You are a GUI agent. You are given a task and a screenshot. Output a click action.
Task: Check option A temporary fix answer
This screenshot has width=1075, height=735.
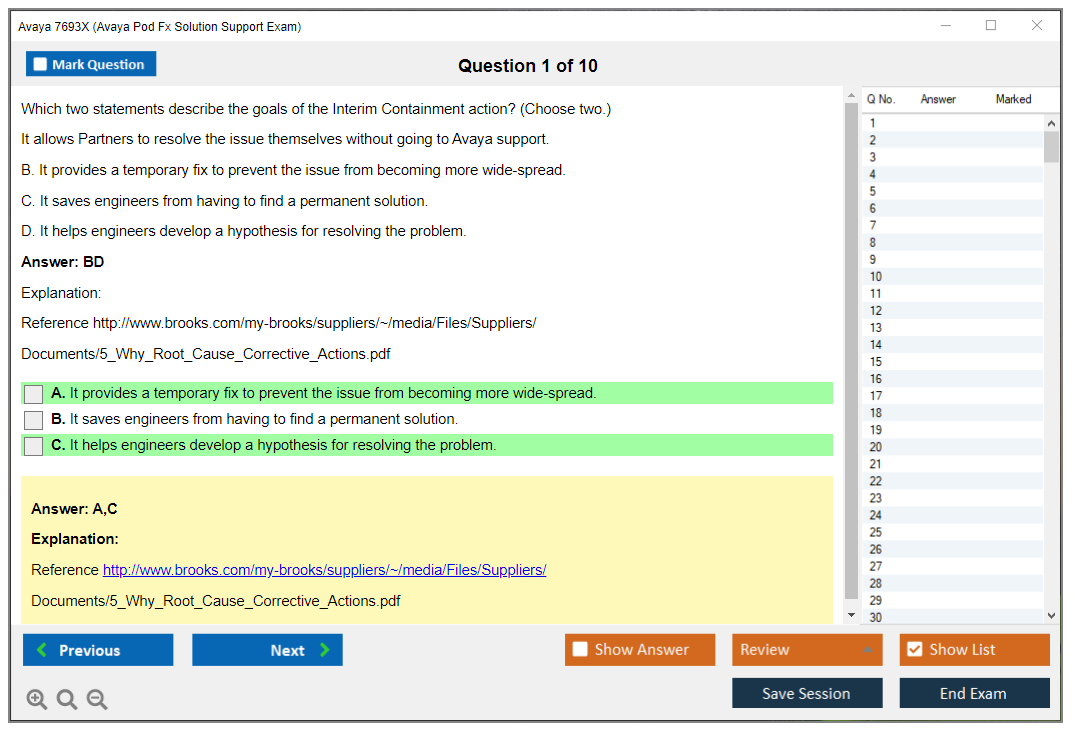point(34,394)
